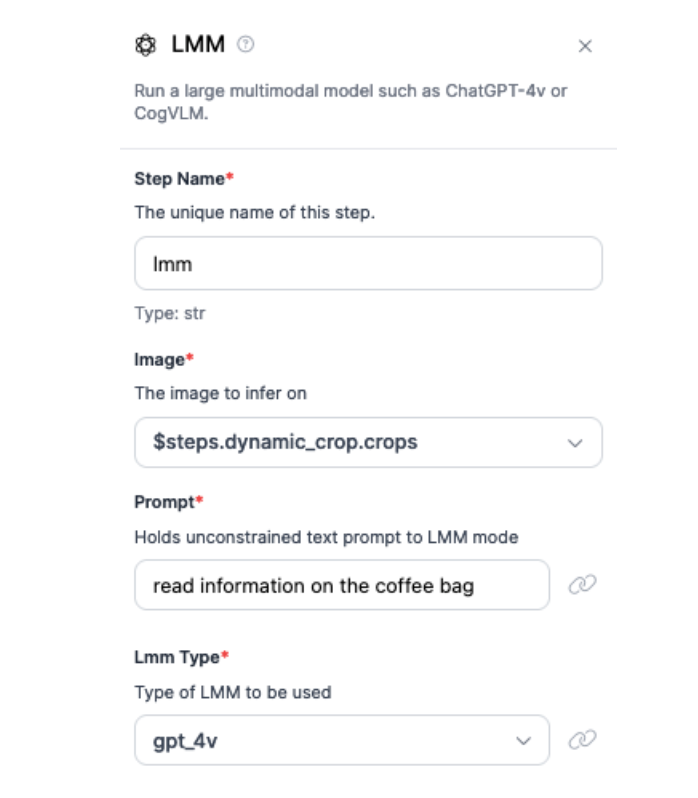Screen dimensions: 698x798
Task: Click the link icon next to Prompt field
Action: (x=582, y=585)
